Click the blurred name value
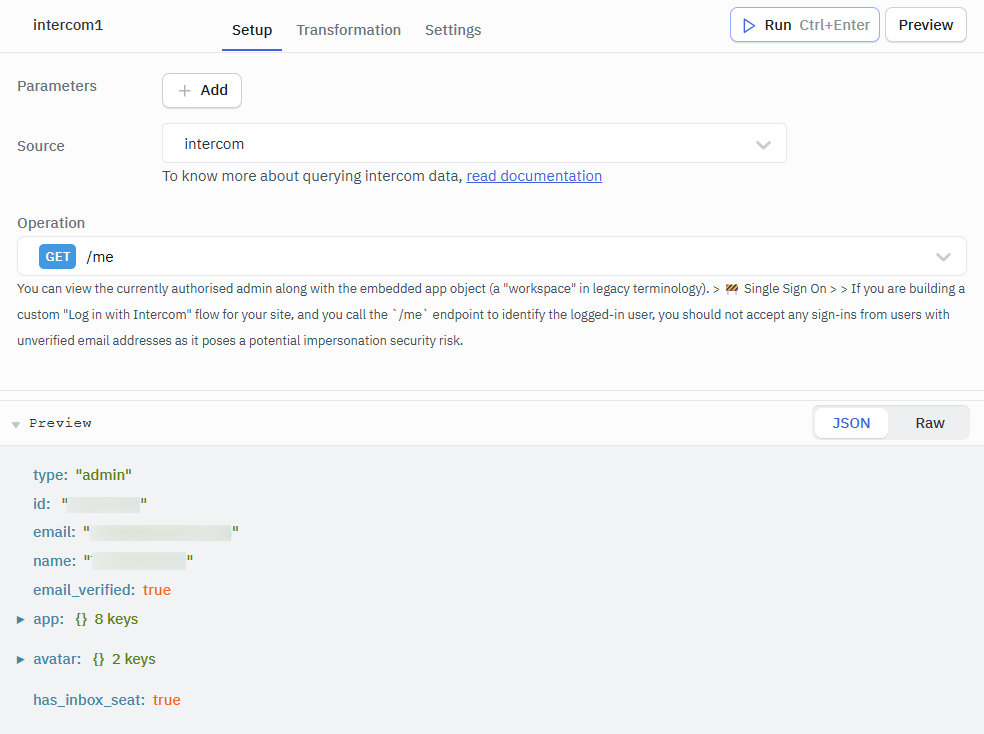 click(x=139, y=561)
